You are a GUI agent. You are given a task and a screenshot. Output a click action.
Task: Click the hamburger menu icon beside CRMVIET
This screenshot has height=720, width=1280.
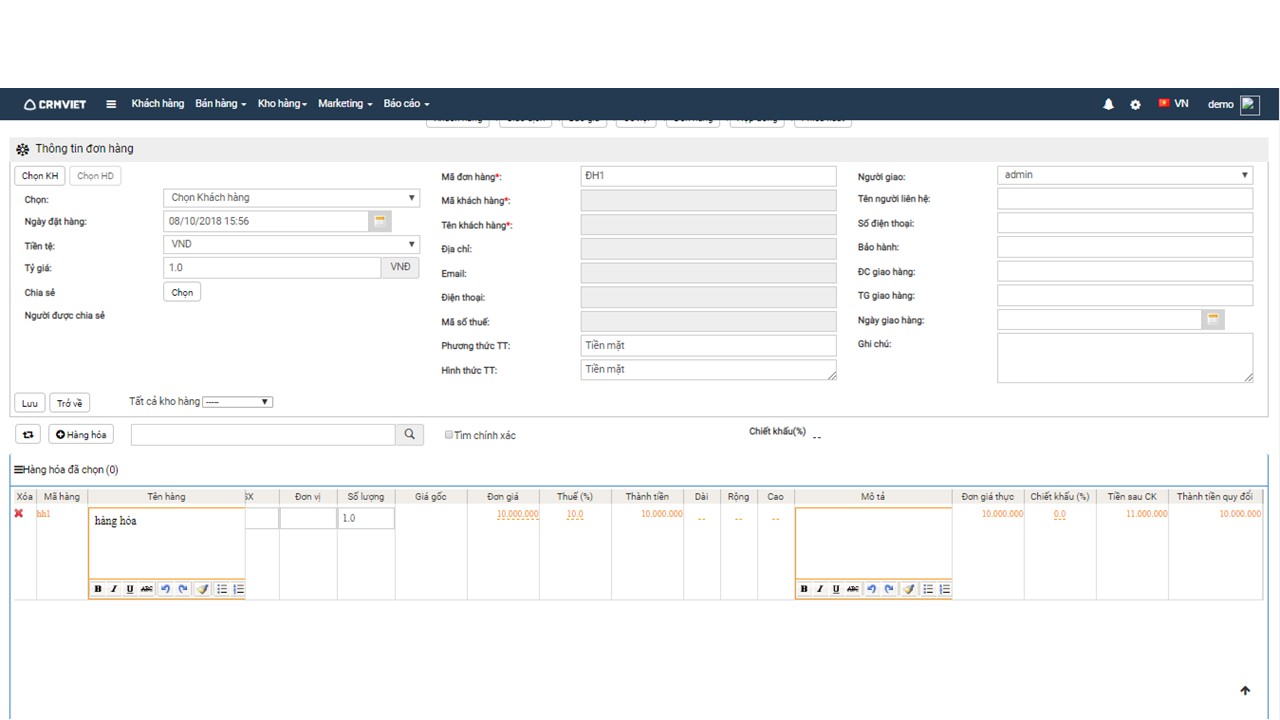(x=111, y=104)
